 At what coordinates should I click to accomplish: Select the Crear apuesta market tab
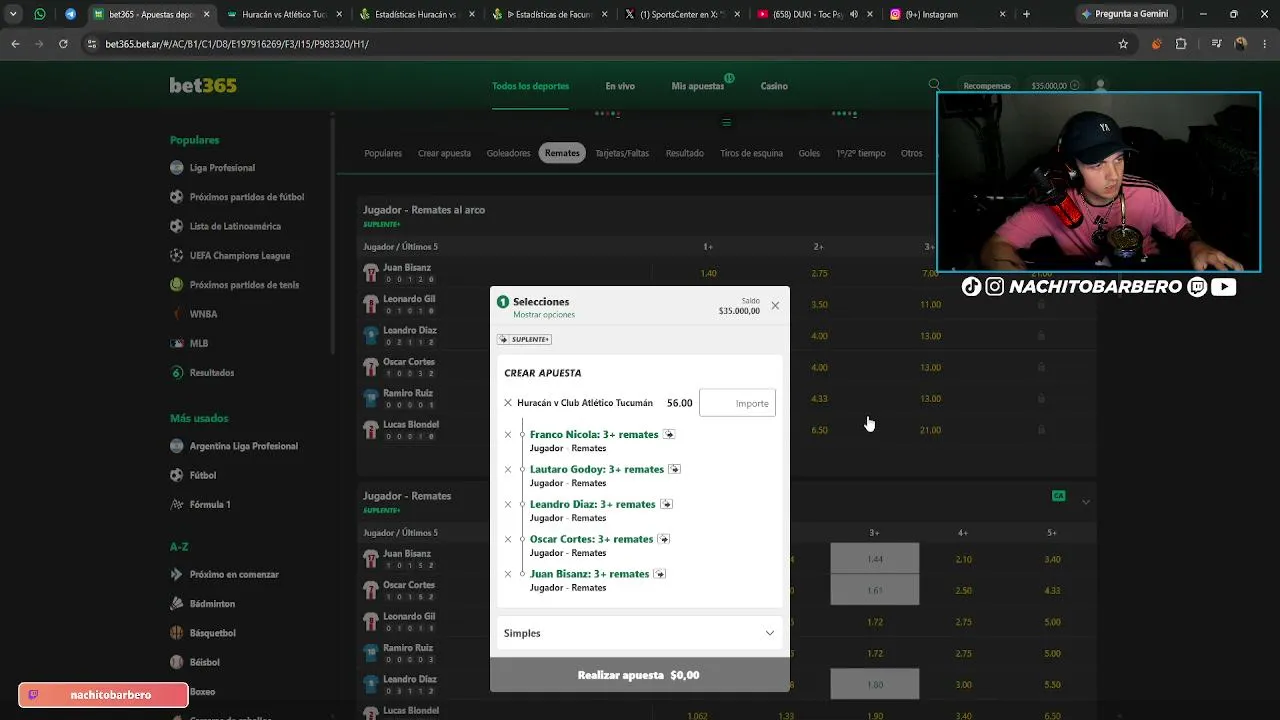(444, 153)
